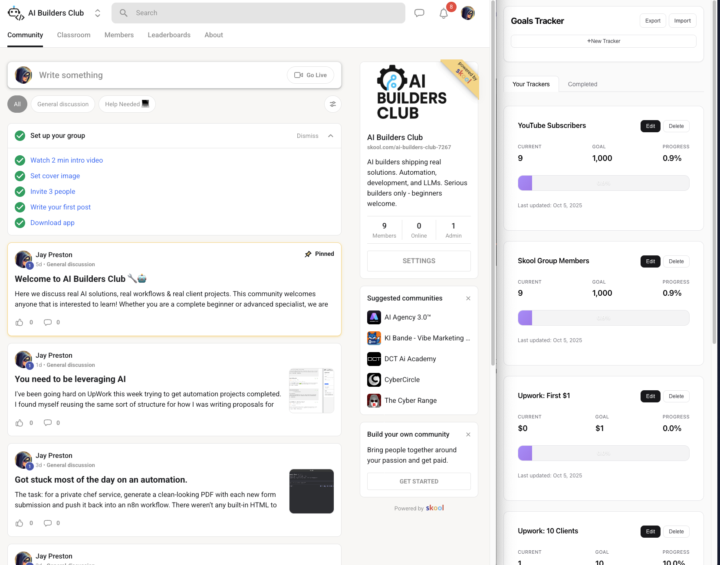Edit the Upwork: 10 Clients tracker
The image size is (720, 565).
click(x=650, y=531)
